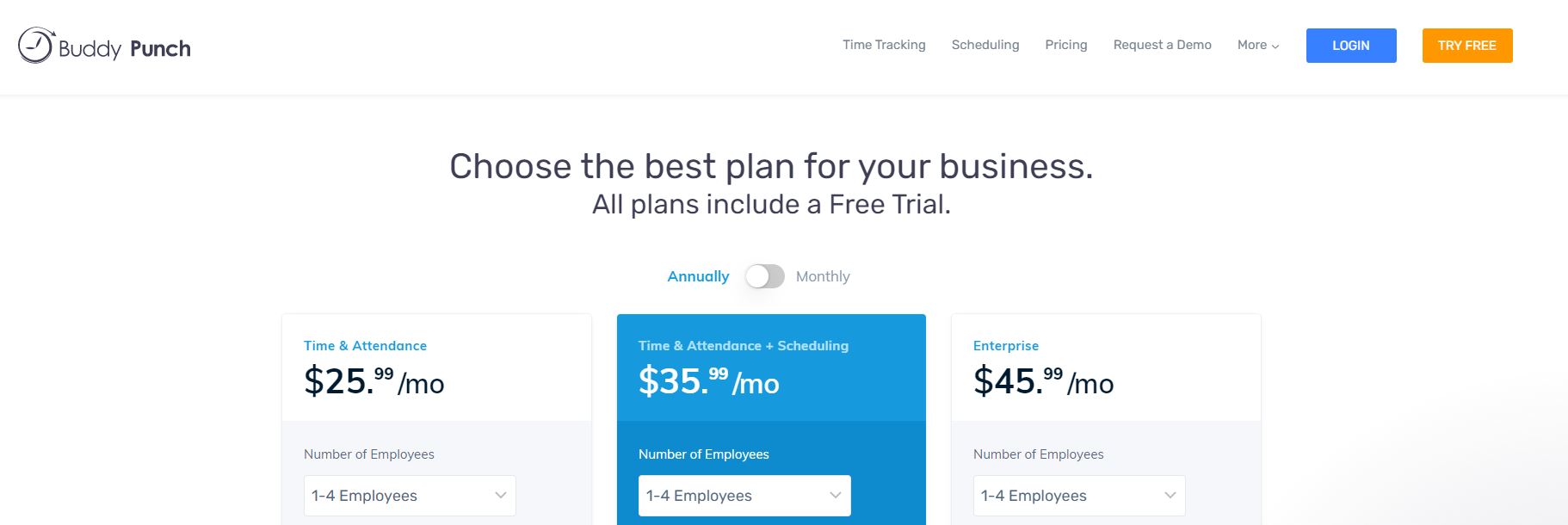This screenshot has width=1568, height=525.
Task: Open Request a Demo link
Action: [1162, 45]
